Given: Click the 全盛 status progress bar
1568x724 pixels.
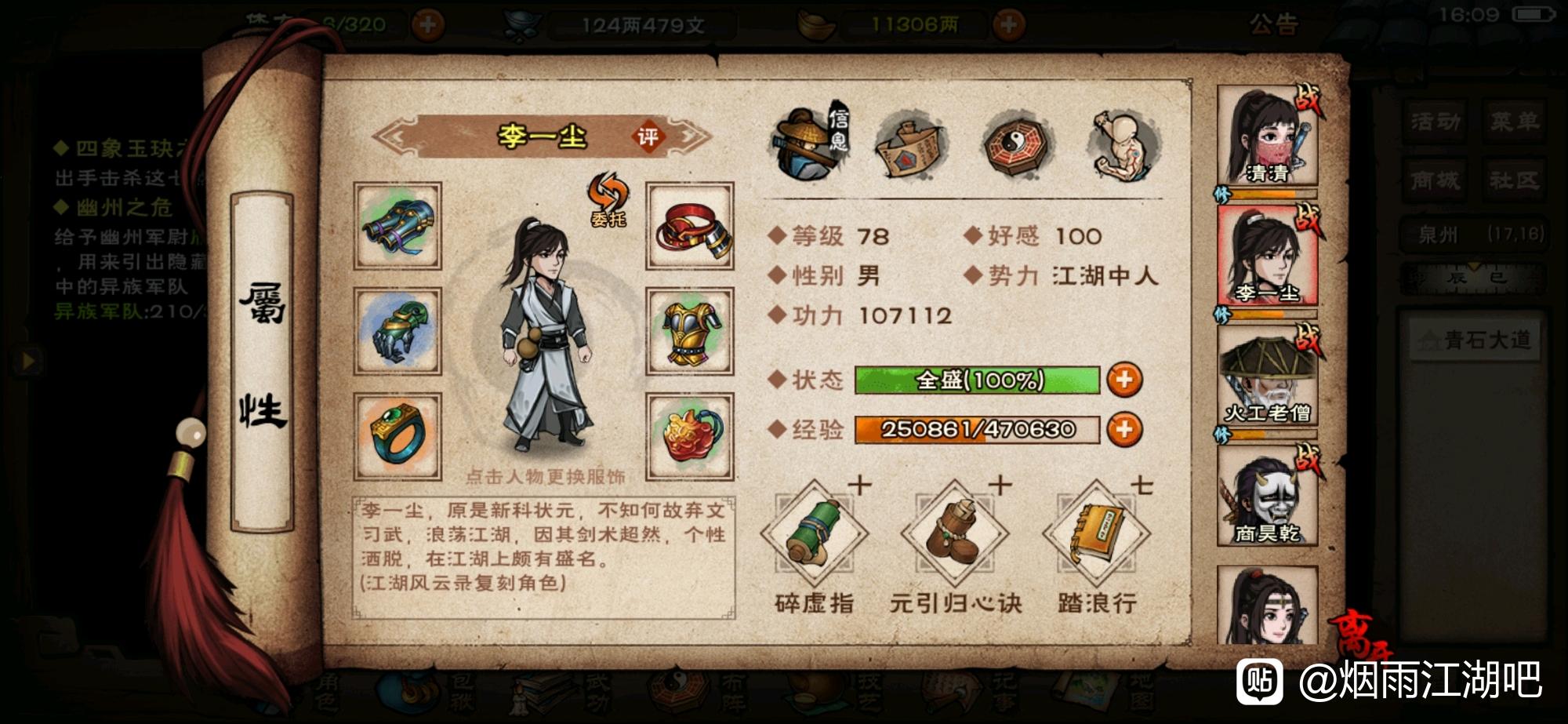Looking at the screenshot, I should [x=978, y=380].
